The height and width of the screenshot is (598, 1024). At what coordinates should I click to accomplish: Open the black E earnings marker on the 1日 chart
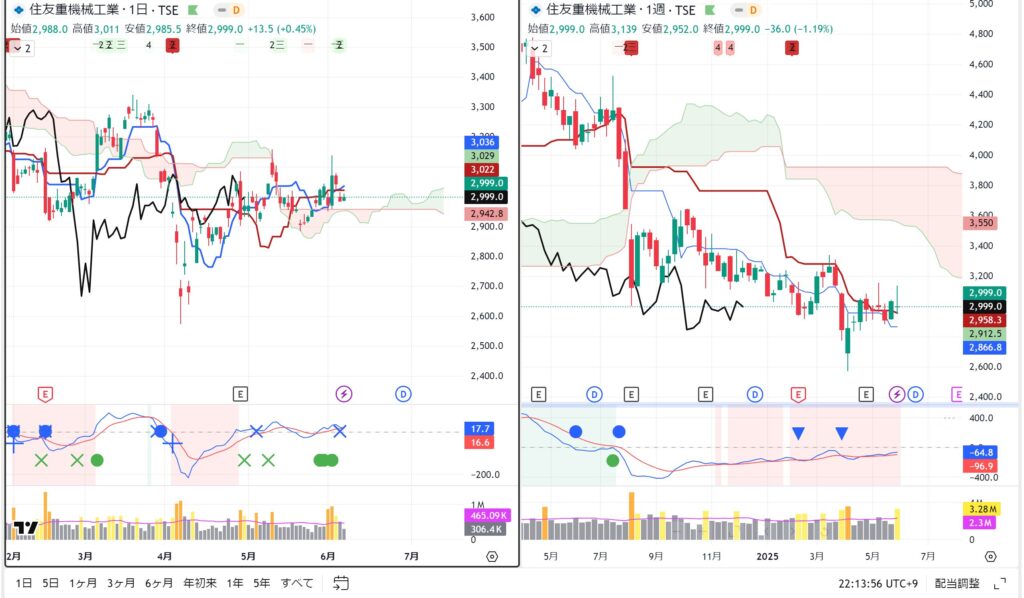240,394
